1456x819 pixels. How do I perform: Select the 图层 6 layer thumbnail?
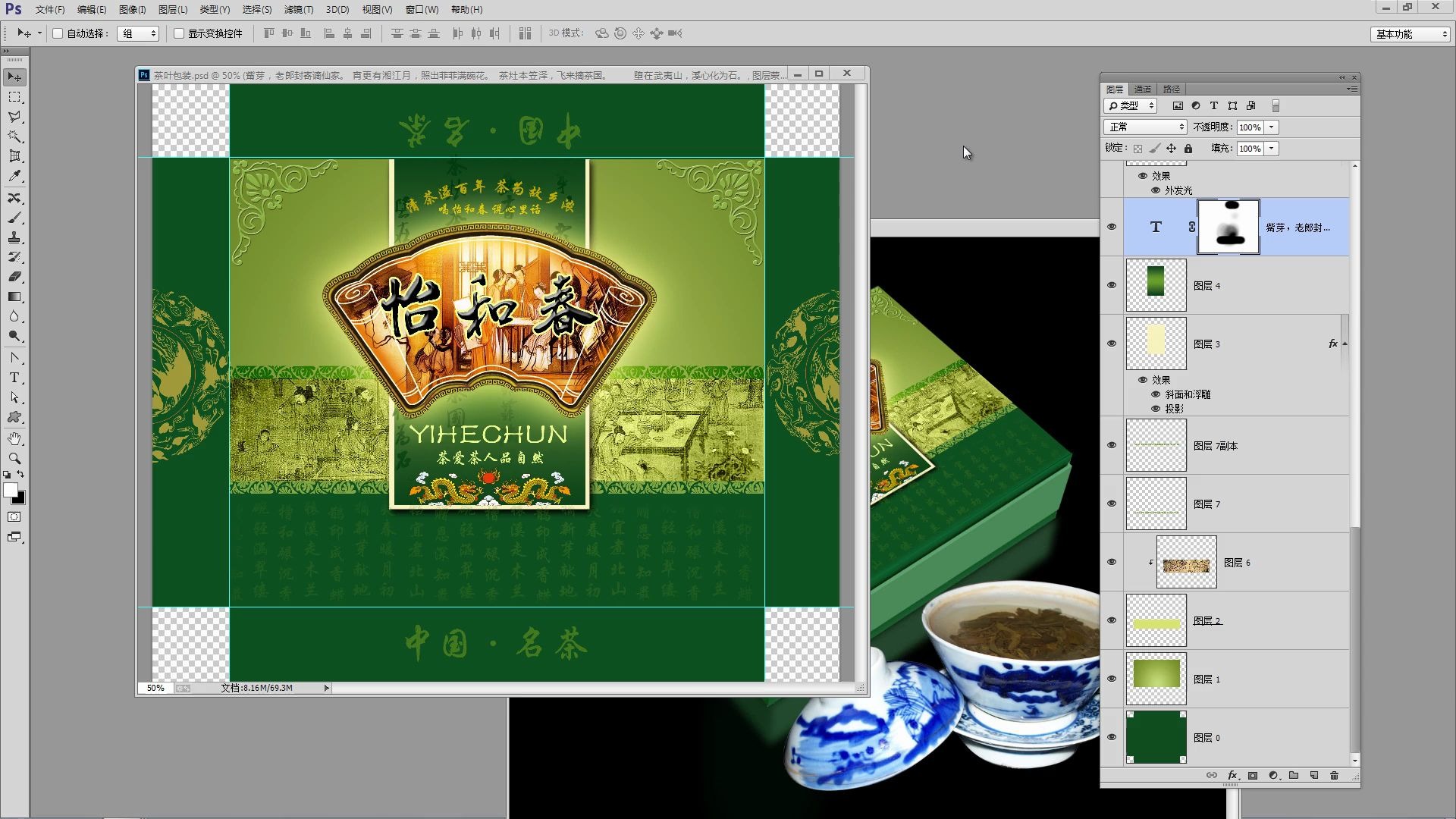click(1186, 562)
